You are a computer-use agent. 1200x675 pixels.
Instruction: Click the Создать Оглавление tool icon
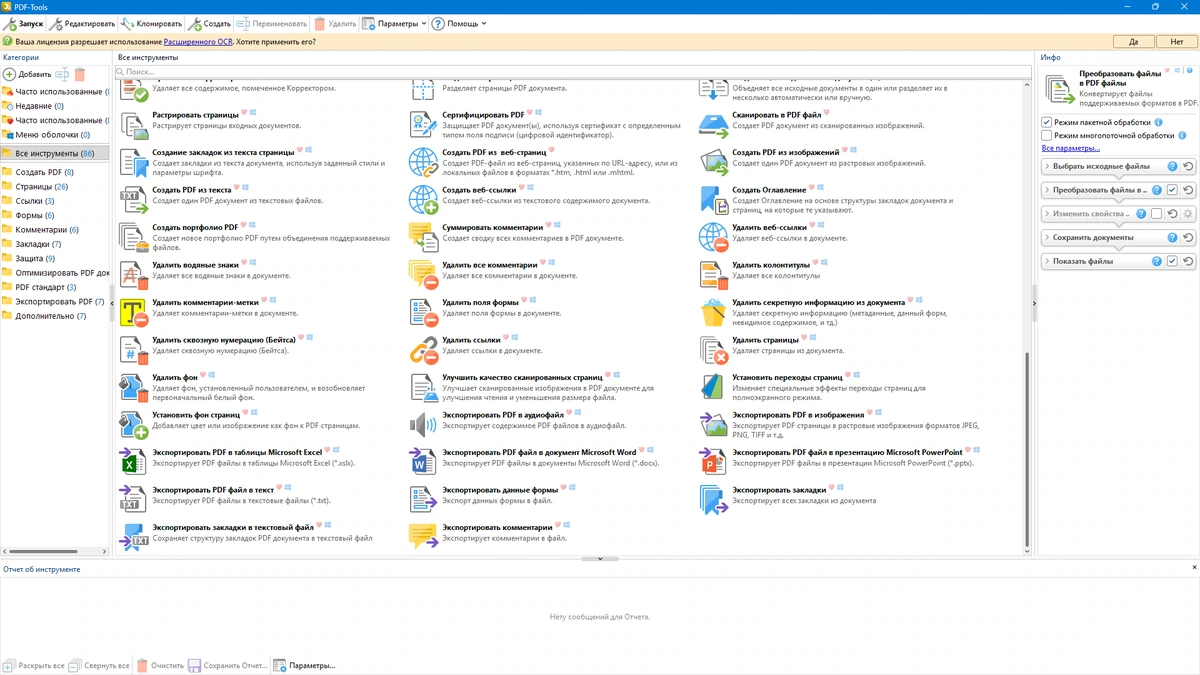coord(713,199)
